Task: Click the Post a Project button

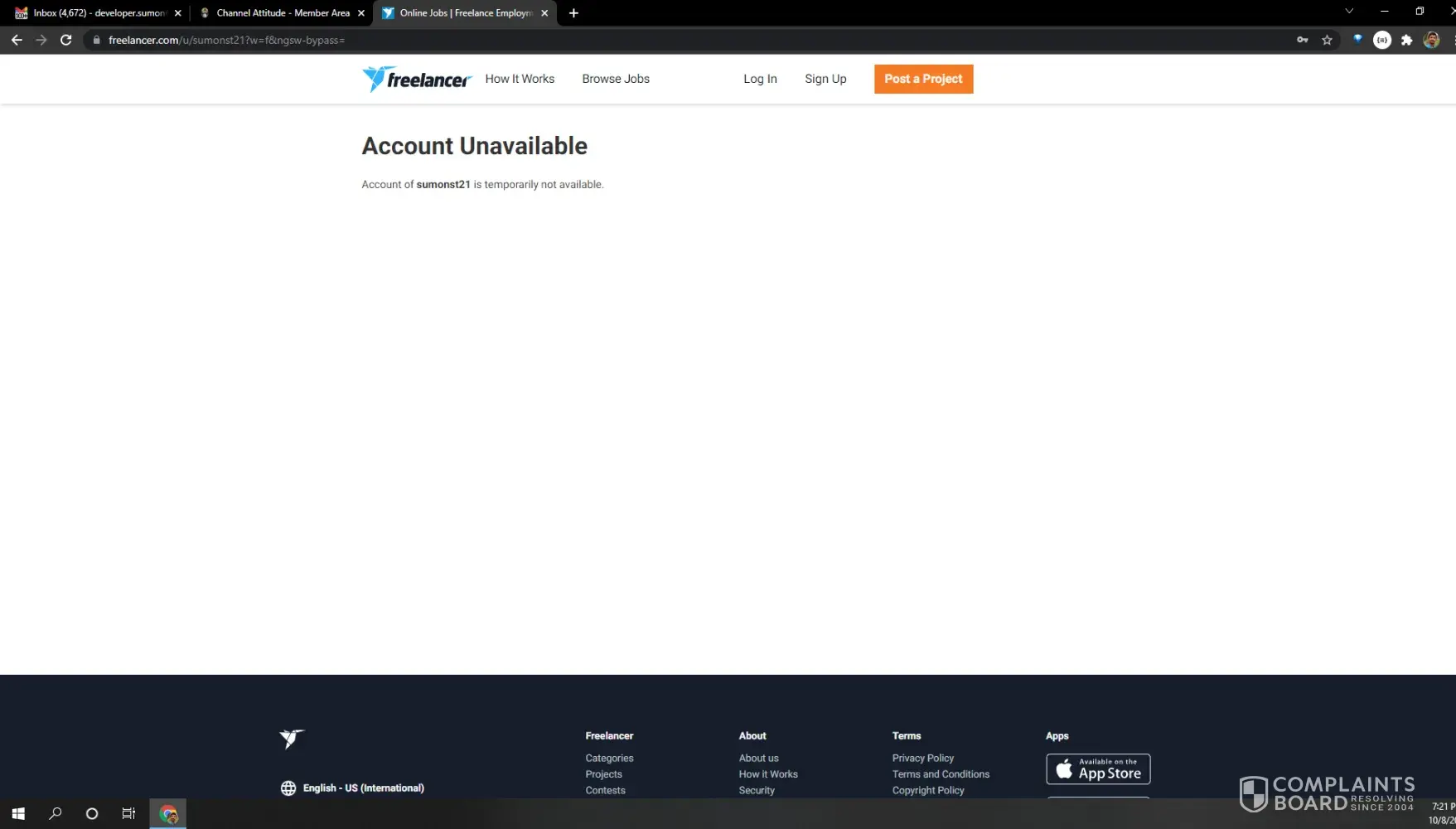Action: click(x=923, y=79)
